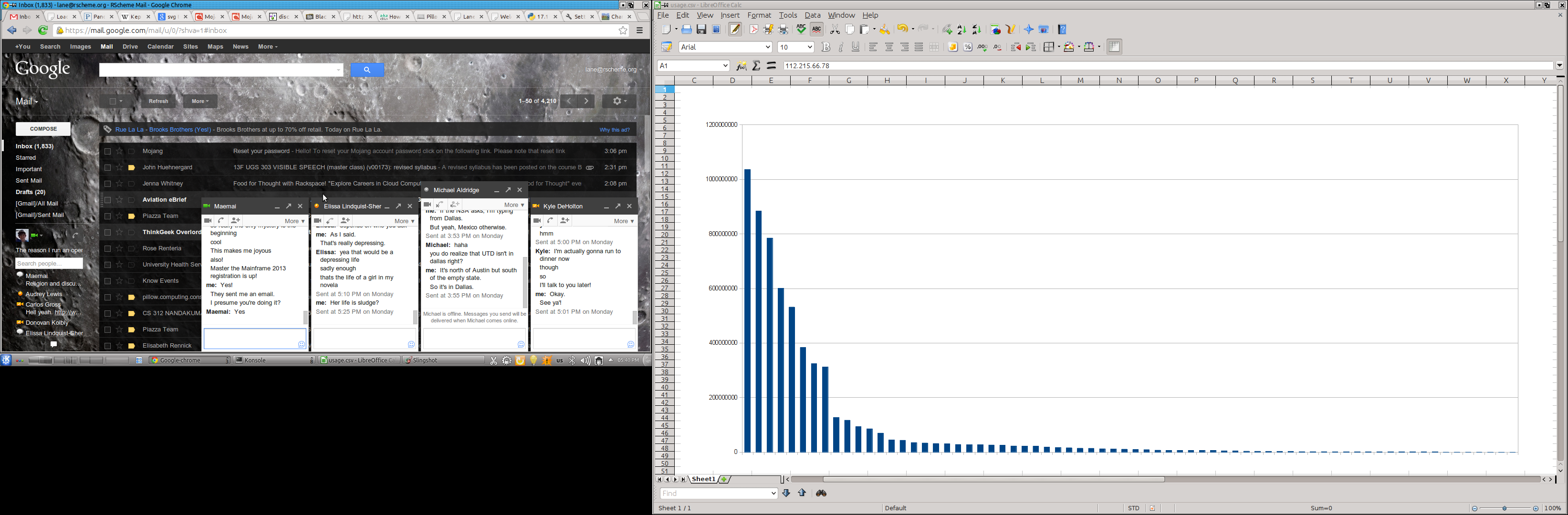Select the Sheet1 tab
The image size is (1568, 515).
click(x=704, y=480)
